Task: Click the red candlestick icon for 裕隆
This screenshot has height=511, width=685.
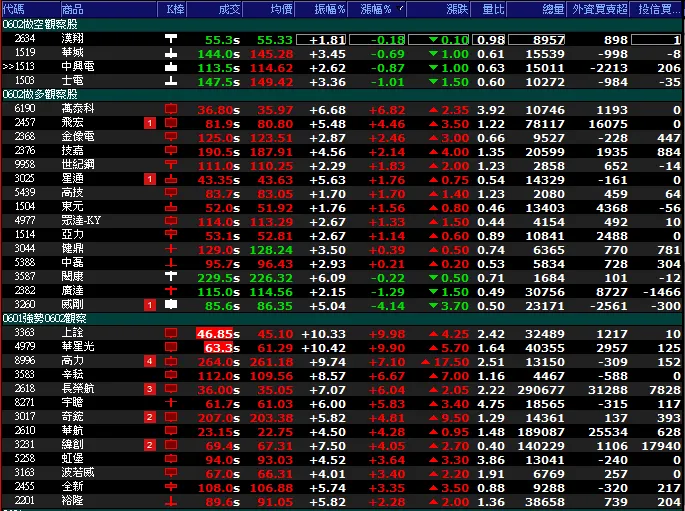Action: coord(171,501)
